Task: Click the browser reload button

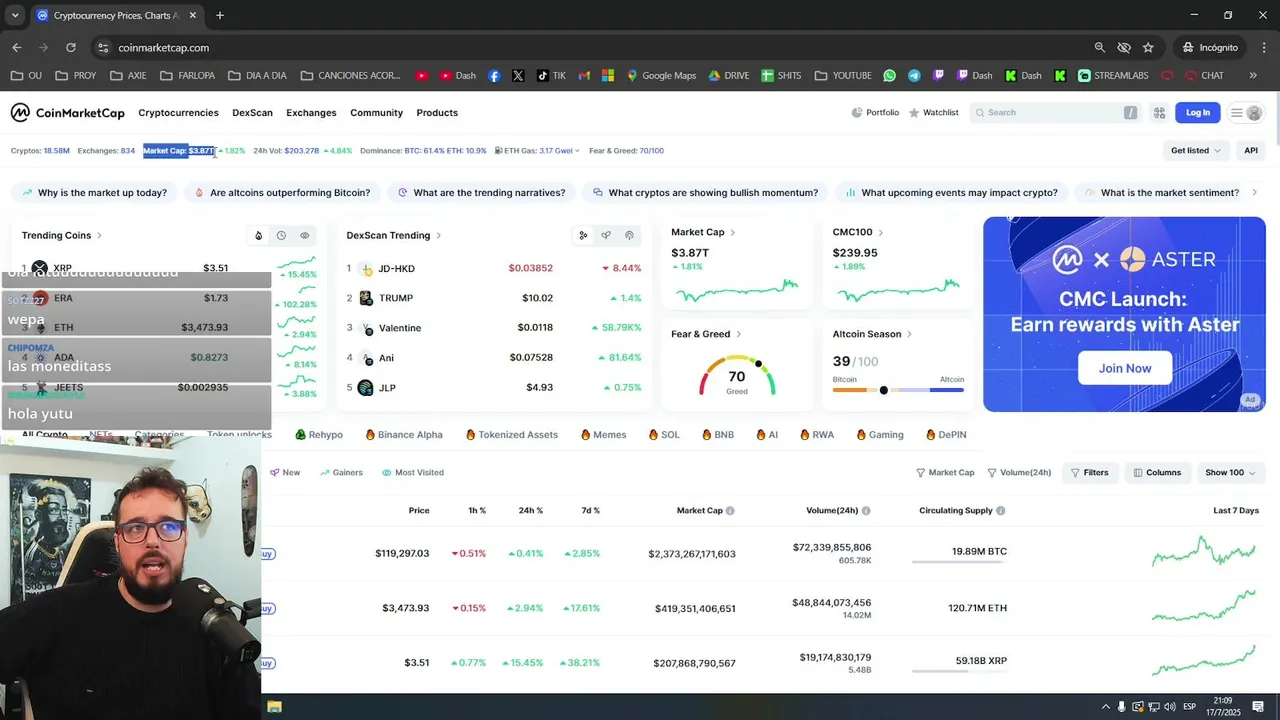Action: coord(70,47)
